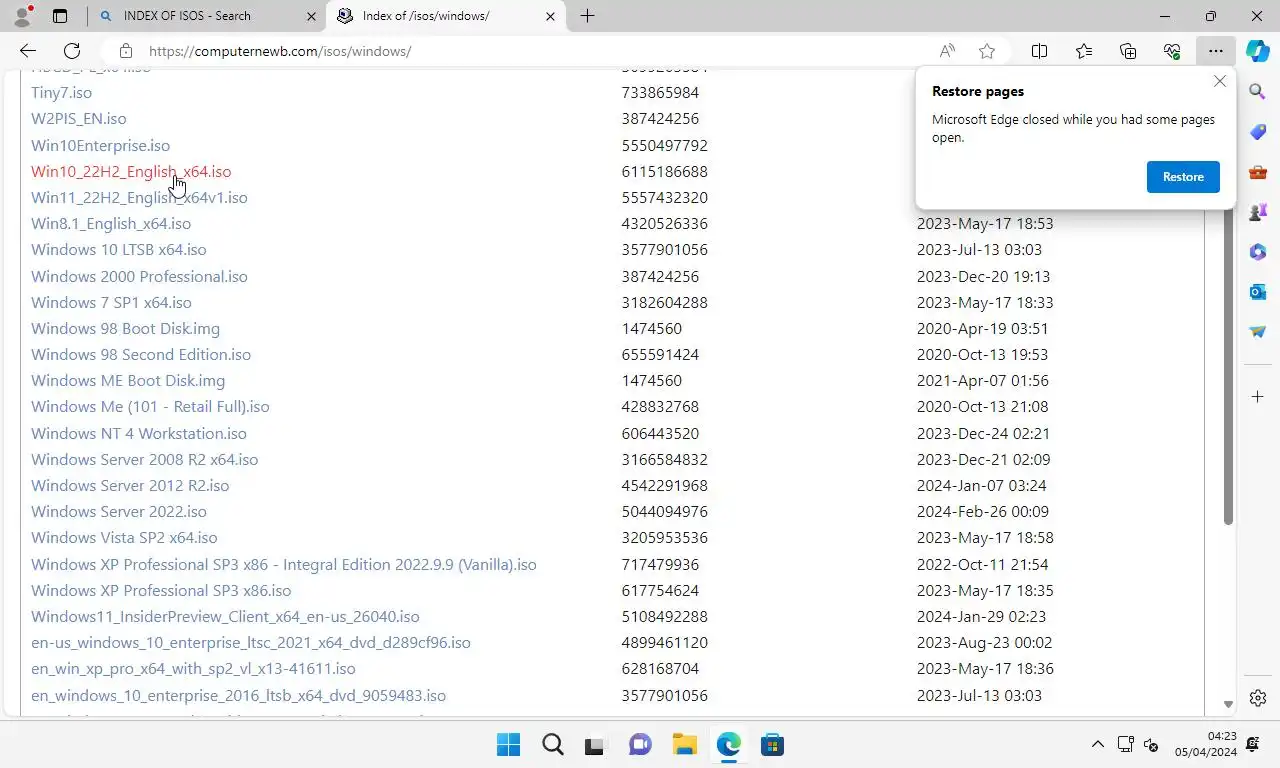
Task: Click Windows Vista SP2 x64.iso
Action: click(124, 537)
